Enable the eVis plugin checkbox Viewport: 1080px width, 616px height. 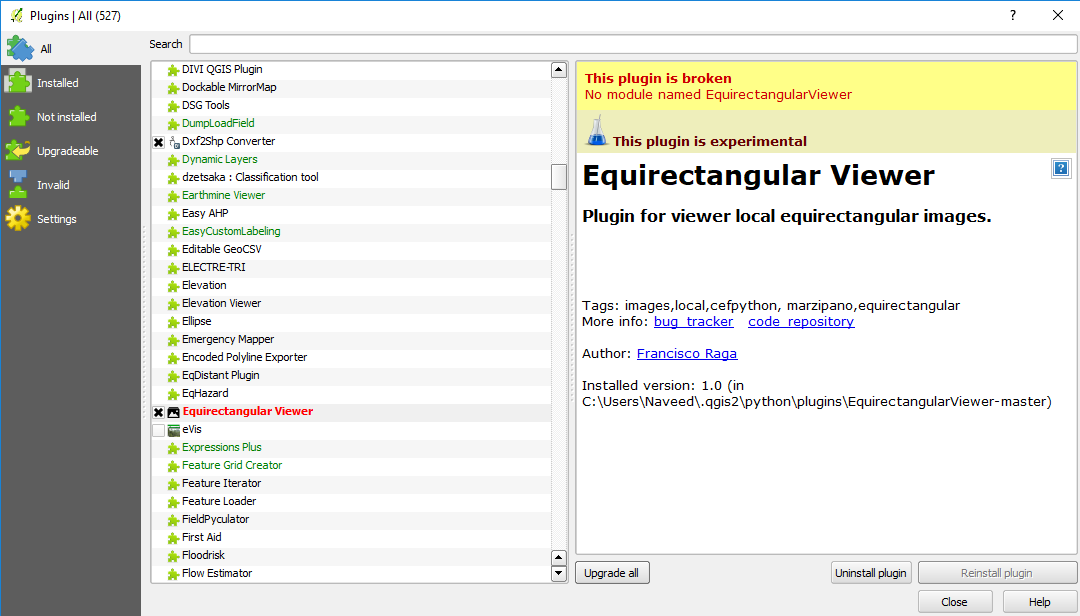click(x=158, y=429)
